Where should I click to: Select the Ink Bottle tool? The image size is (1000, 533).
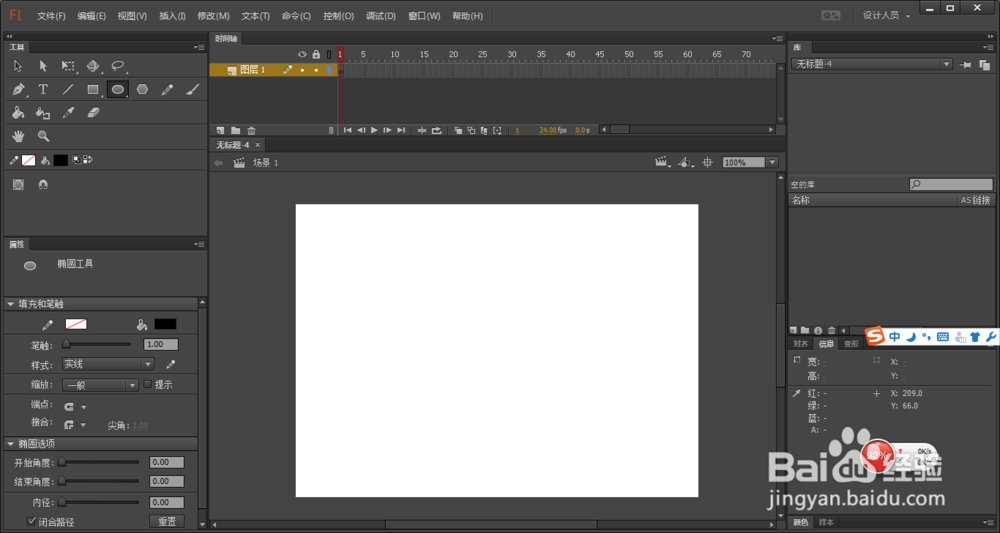[43, 113]
